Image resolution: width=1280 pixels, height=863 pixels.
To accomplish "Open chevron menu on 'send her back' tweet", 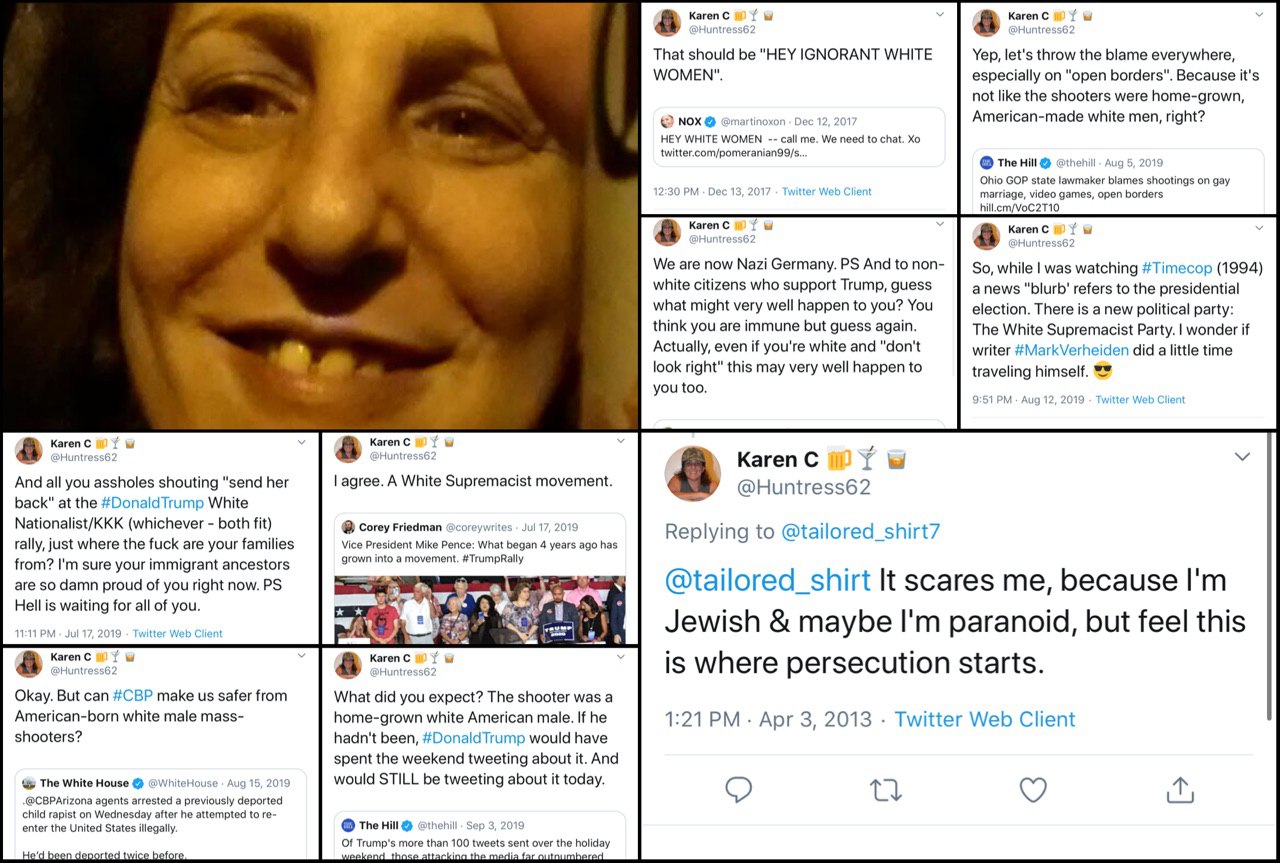I will pyautogui.click(x=302, y=443).
